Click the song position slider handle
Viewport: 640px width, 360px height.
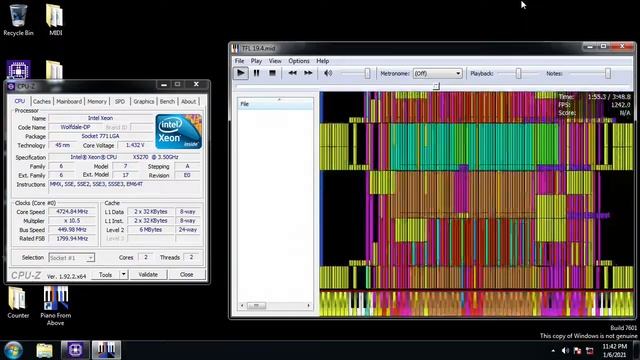click(436, 86)
